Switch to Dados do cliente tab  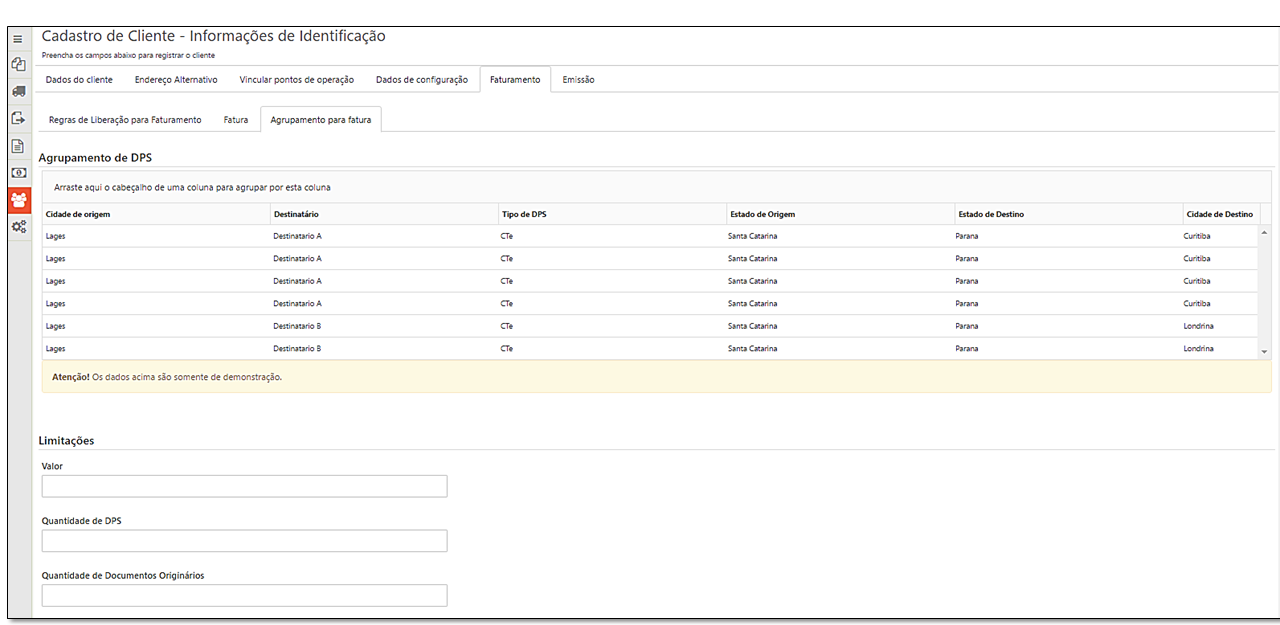(x=79, y=80)
